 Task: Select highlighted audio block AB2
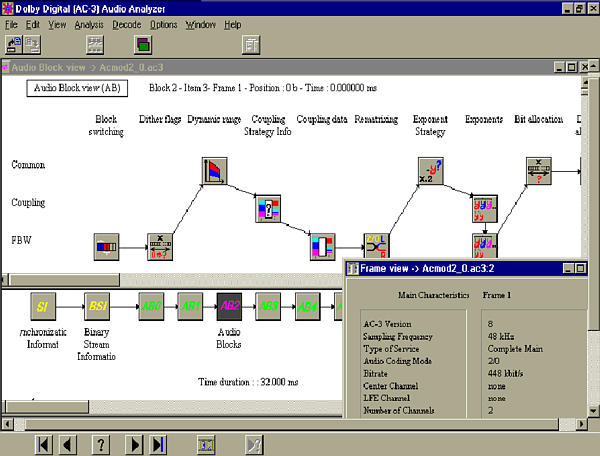(x=229, y=306)
